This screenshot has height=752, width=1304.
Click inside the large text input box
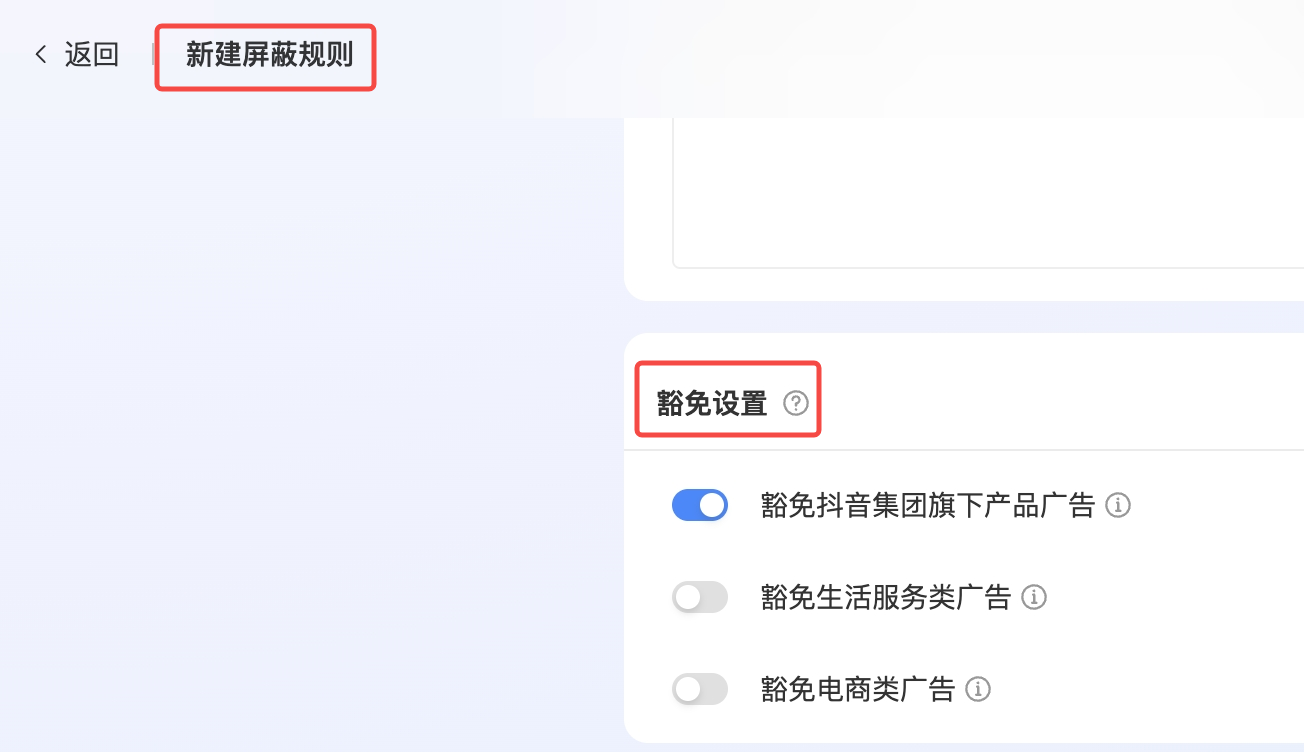(x=988, y=192)
